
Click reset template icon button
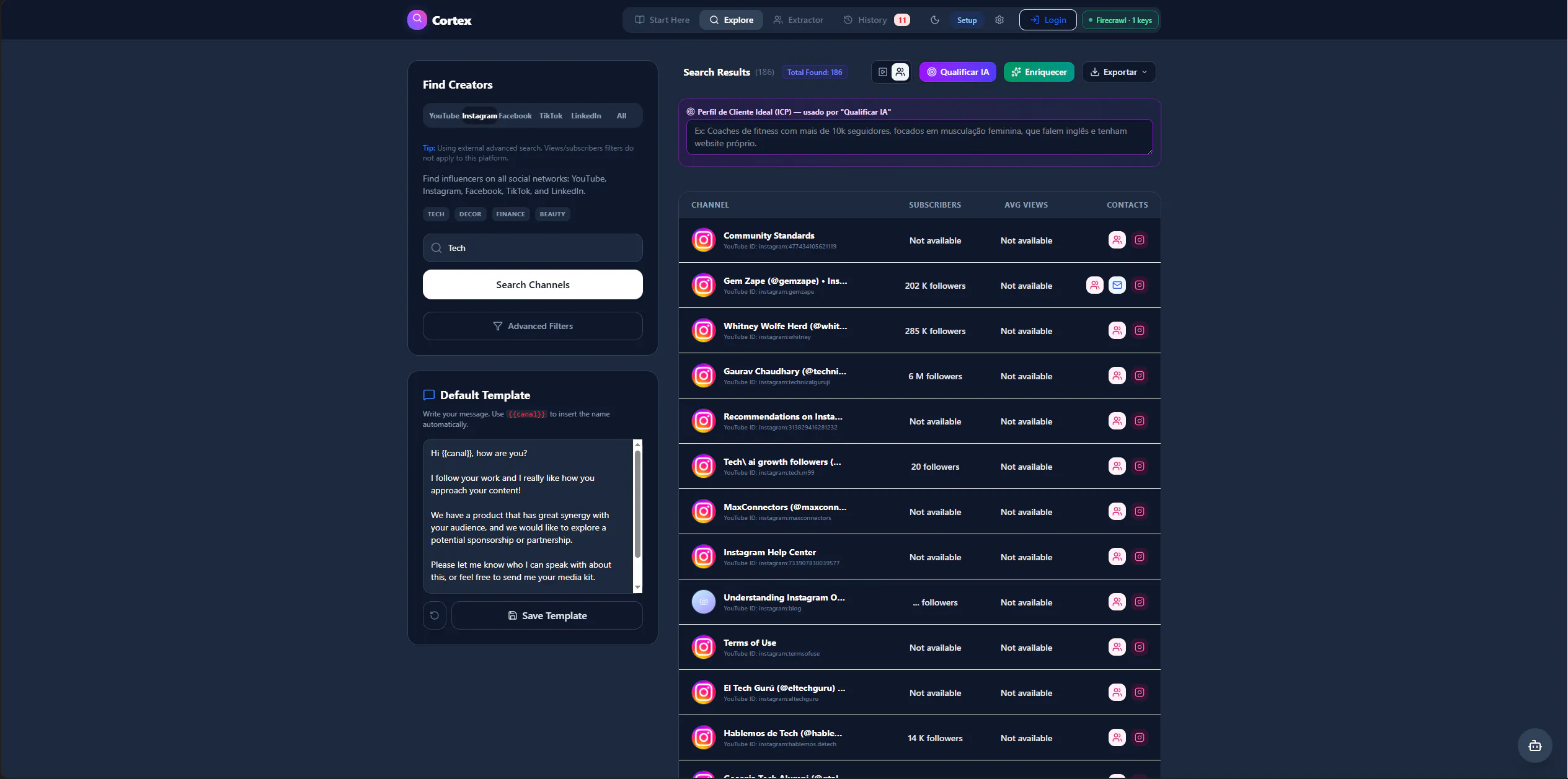435,615
